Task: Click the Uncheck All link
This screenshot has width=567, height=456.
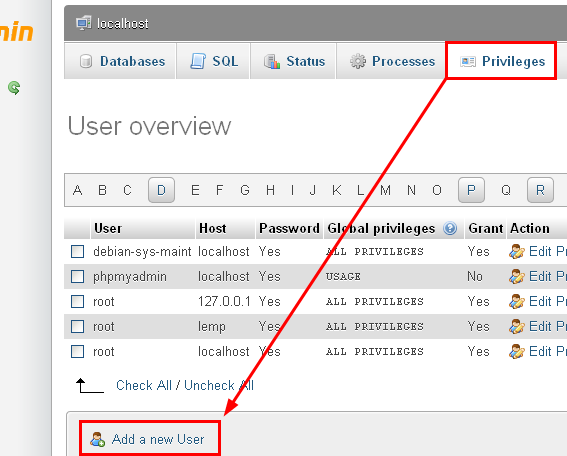Action: tap(219, 385)
